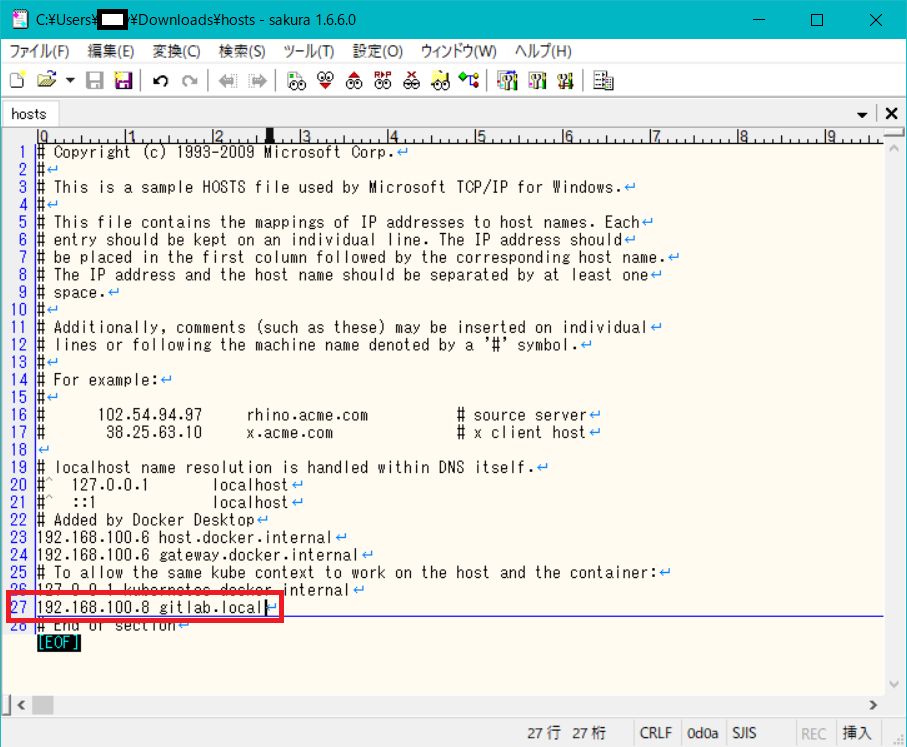Click 'x.acme.com' on line 17

(290, 432)
